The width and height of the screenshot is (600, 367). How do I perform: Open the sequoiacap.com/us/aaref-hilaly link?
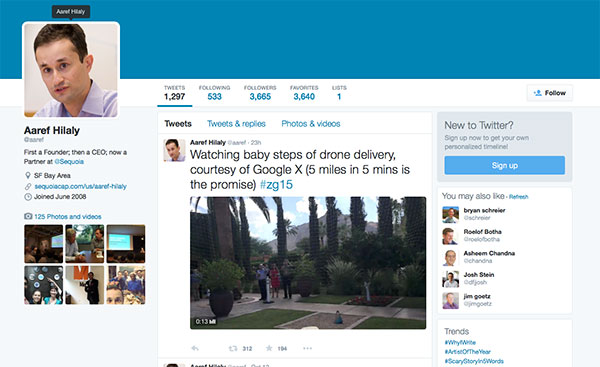click(81, 186)
